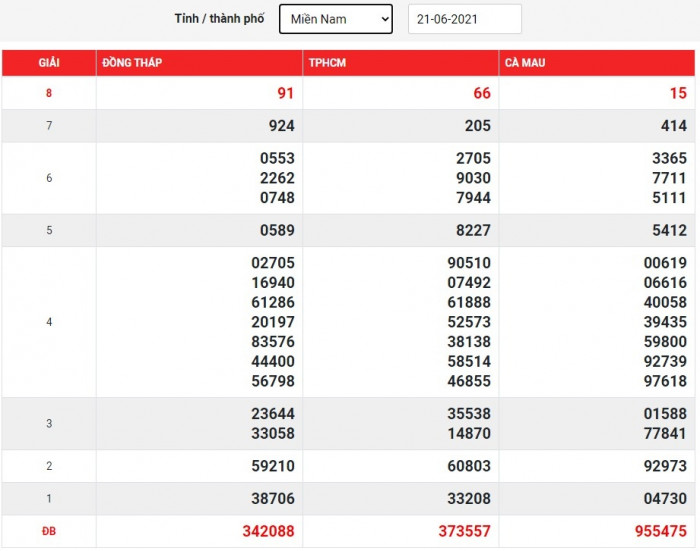Click the red prize 8 number 66
This screenshot has width=700, height=551.
[x=481, y=93]
